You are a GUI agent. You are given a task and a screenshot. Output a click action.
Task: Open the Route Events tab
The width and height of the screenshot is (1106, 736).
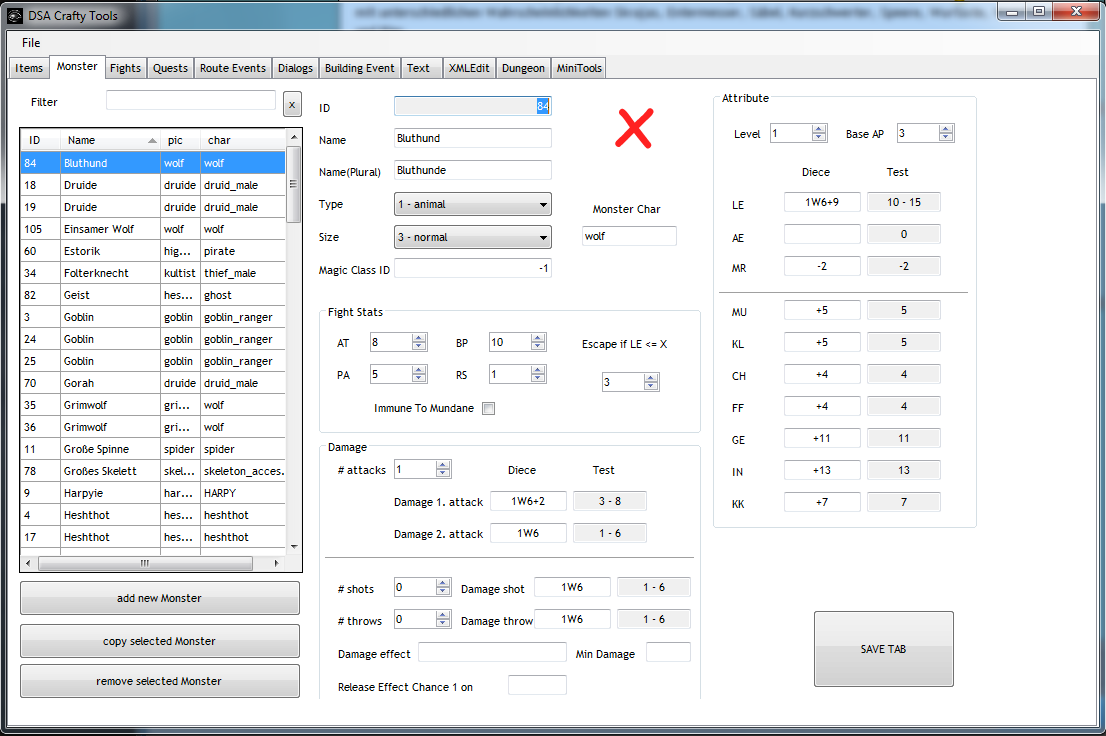pos(233,68)
